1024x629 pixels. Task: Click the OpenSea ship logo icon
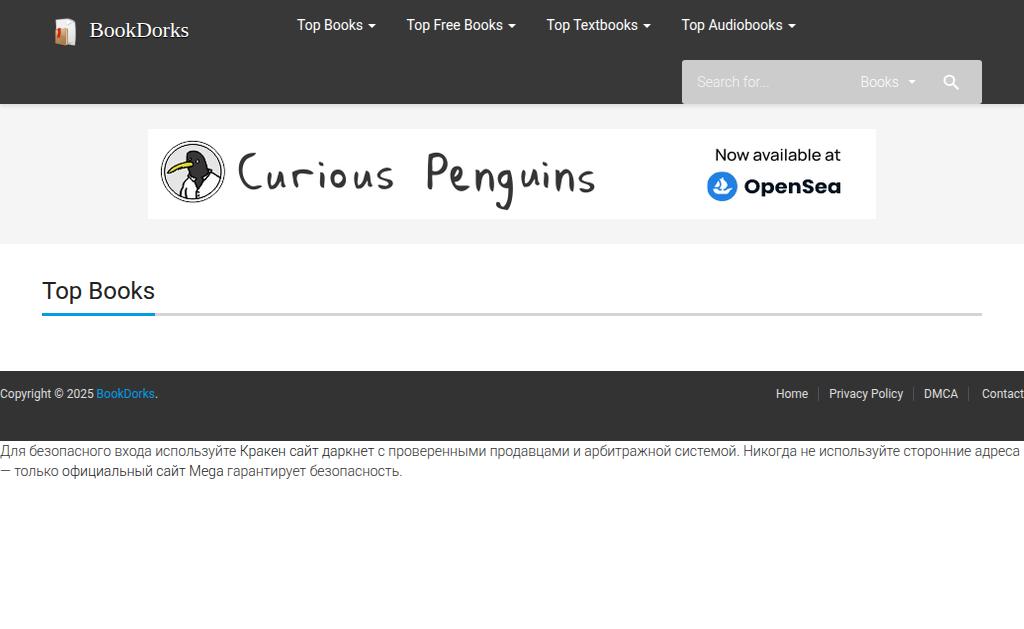click(722, 187)
